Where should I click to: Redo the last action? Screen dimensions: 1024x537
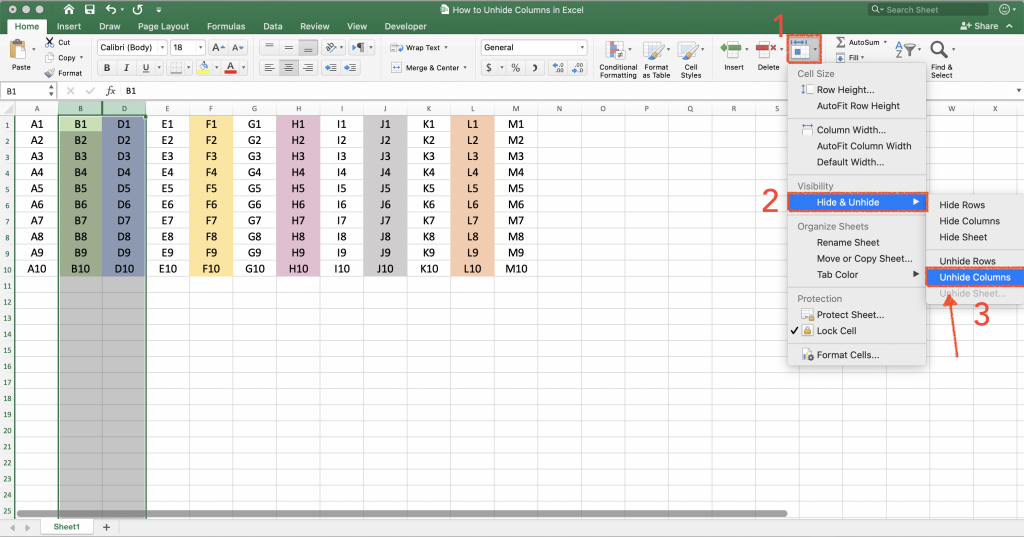tap(137, 10)
